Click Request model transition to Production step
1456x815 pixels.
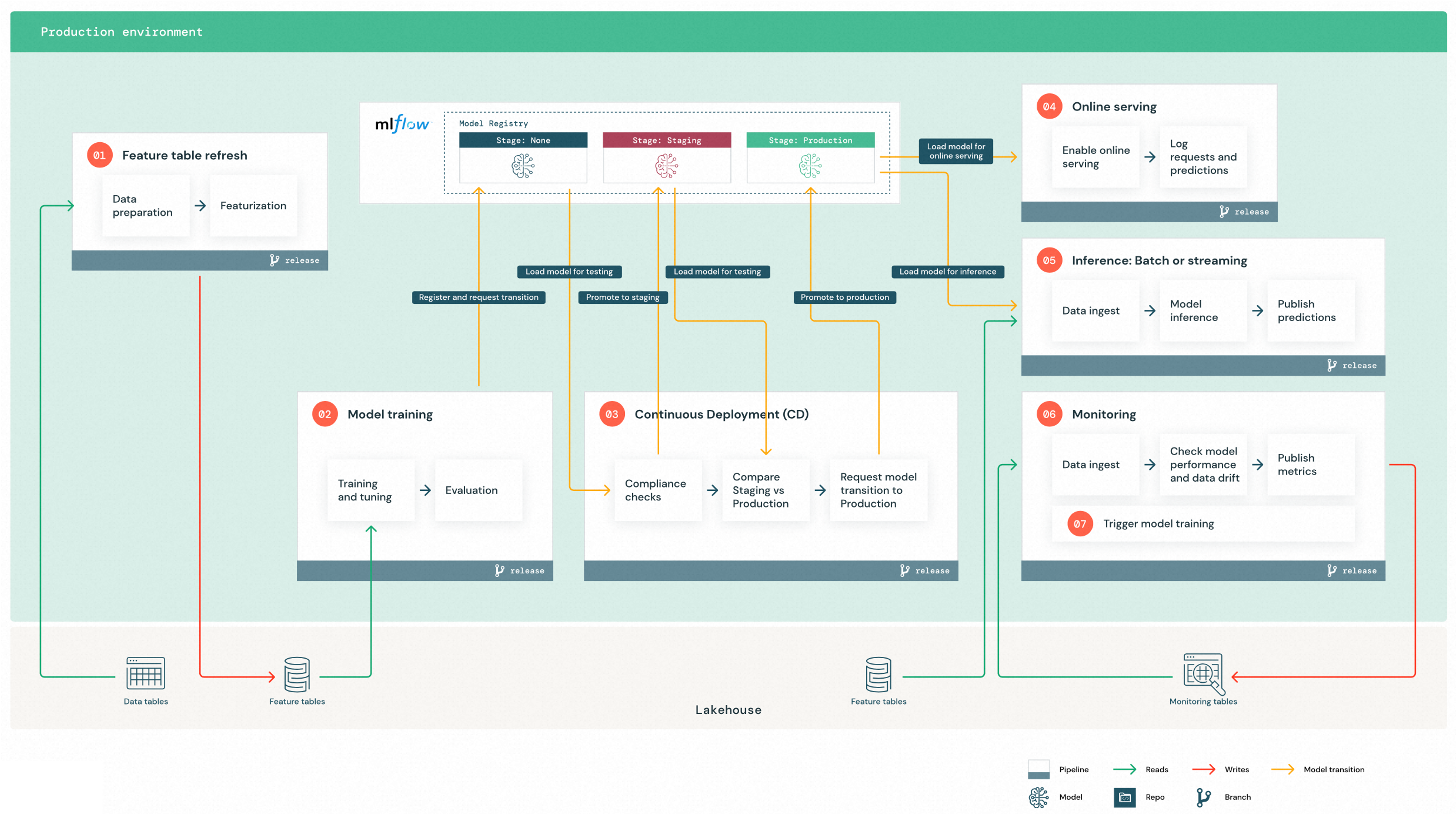click(878, 490)
